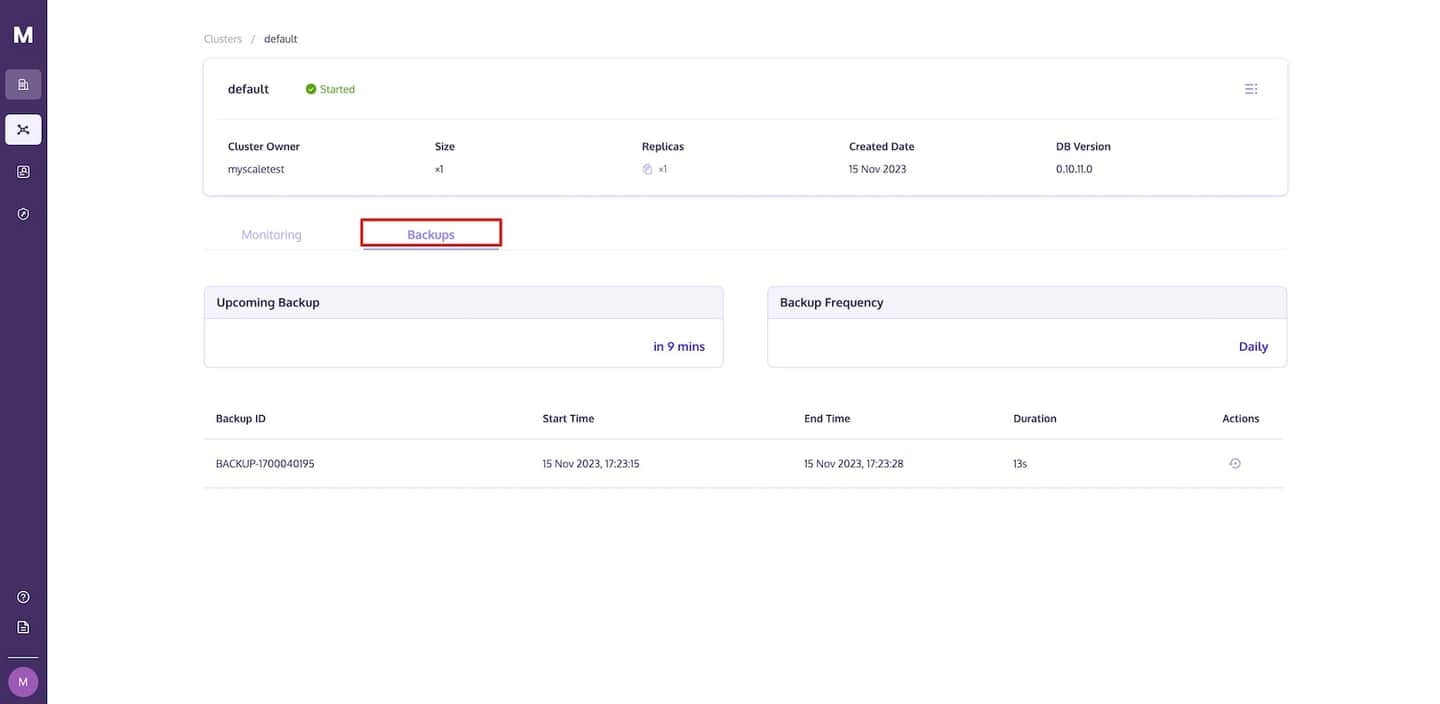The height and width of the screenshot is (704, 1440).
Task: Click the green Started status icon
Action: pyautogui.click(x=311, y=89)
